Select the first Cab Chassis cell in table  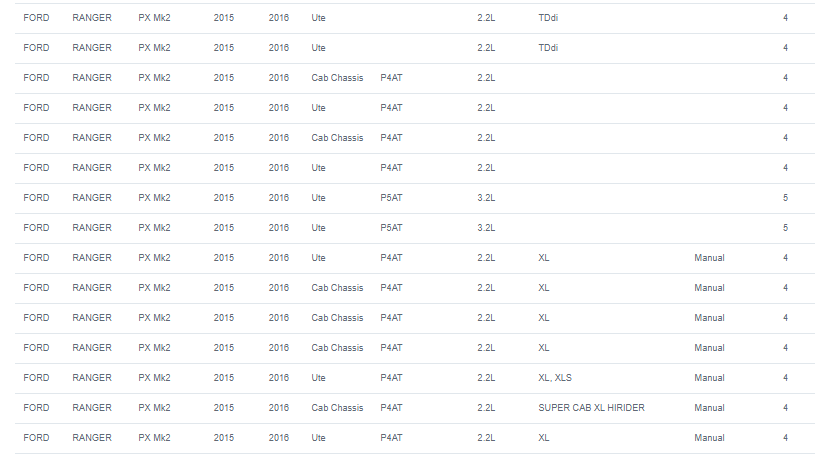pos(337,78)
